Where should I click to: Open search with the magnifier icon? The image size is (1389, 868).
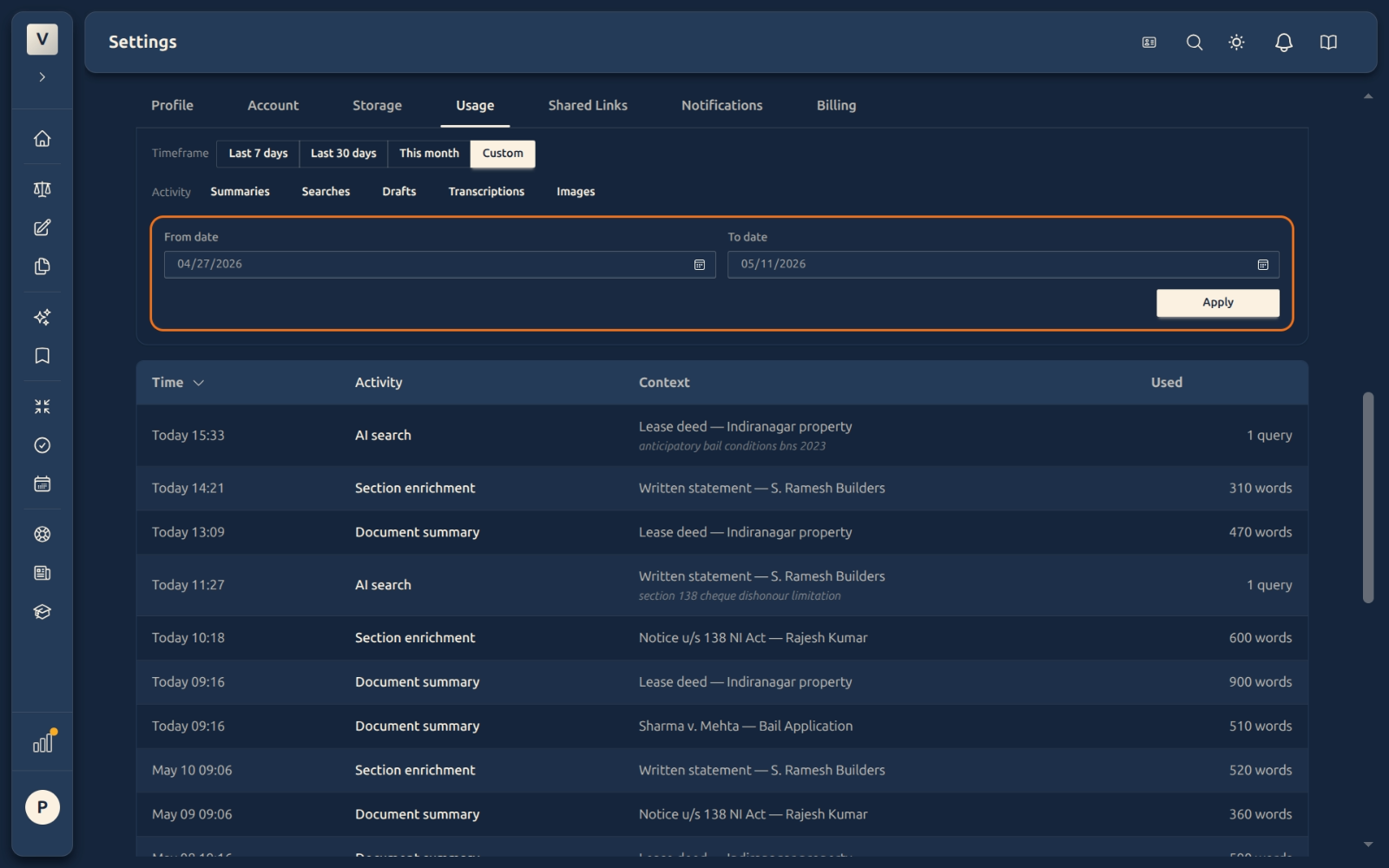[x=1195, y=42]
